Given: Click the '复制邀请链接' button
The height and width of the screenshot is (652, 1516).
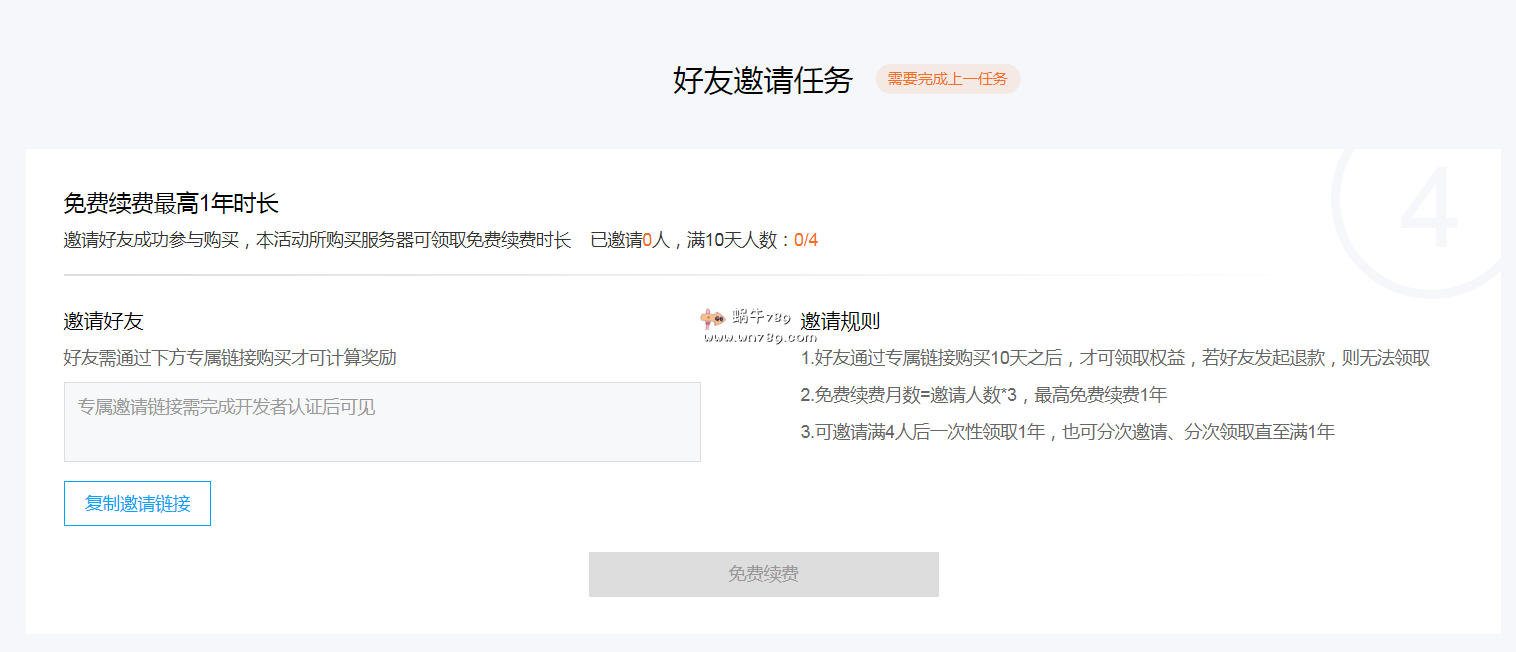Looking at the screenshot, I should [137, 503].
